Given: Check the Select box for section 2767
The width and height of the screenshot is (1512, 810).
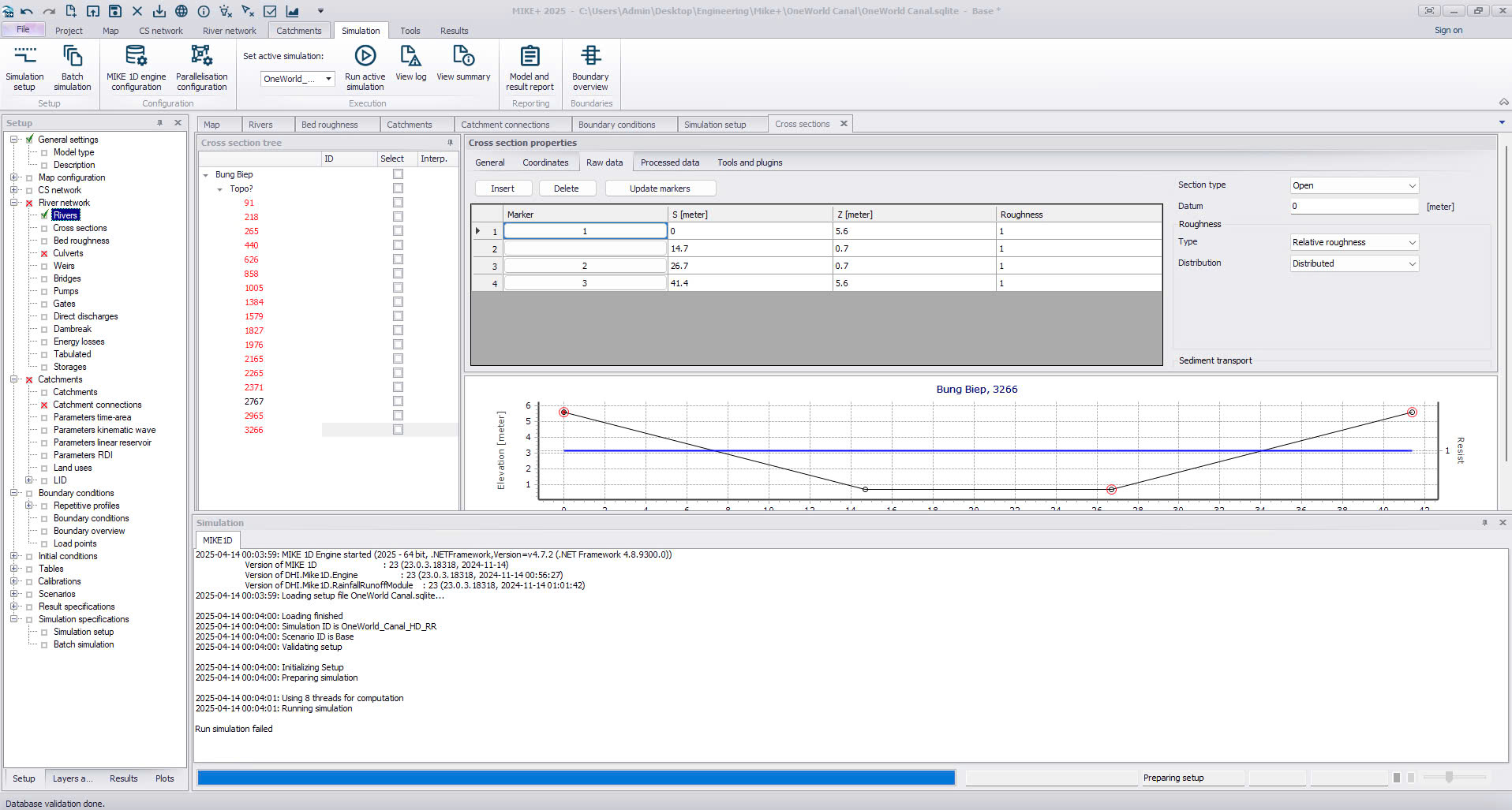Looking at the screenshot, I should point(398,401).
